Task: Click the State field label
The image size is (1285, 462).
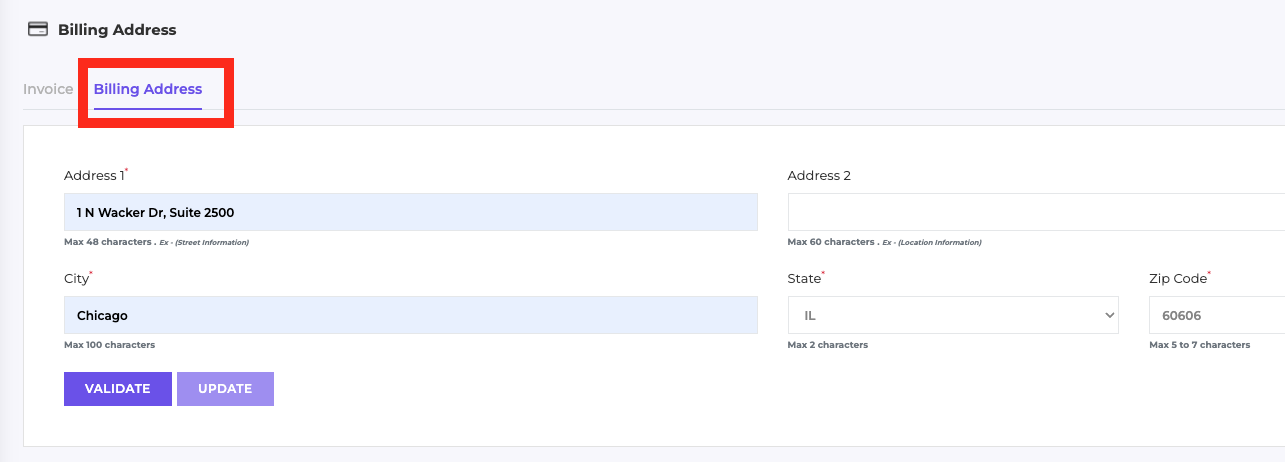Action: click(x=806, y=278)
